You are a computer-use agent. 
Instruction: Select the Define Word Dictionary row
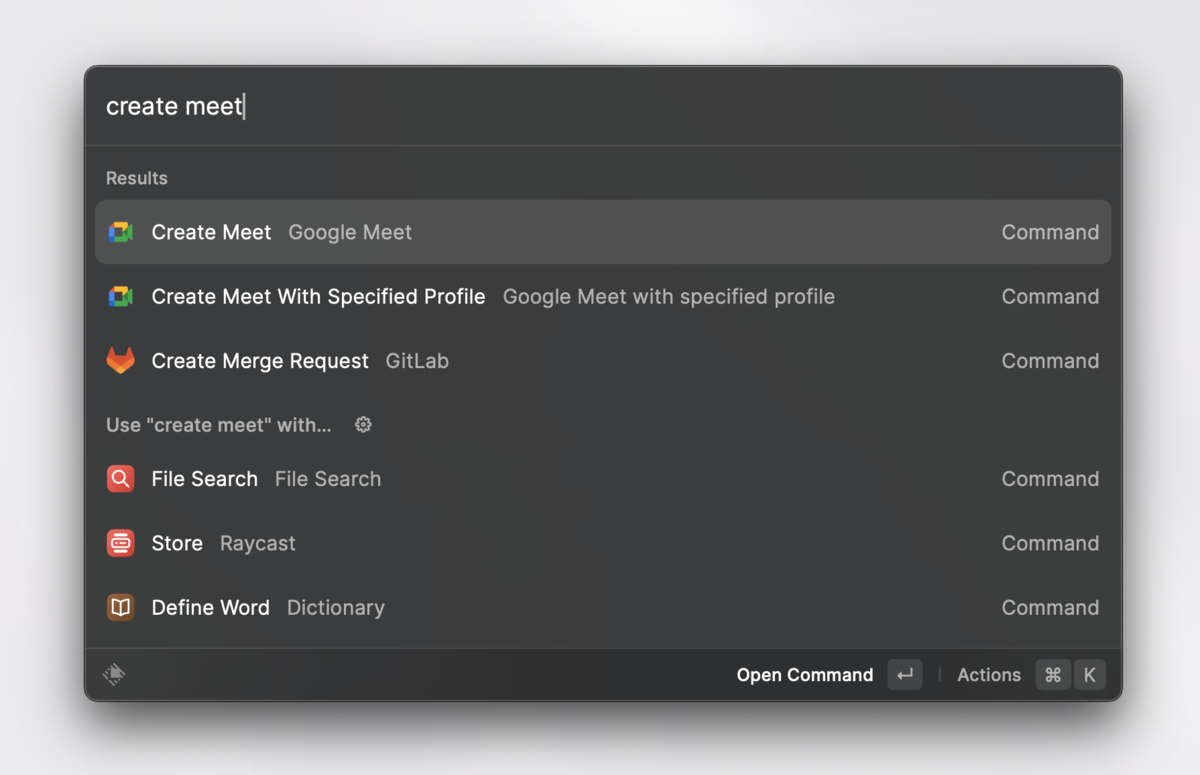pos(603,607)
